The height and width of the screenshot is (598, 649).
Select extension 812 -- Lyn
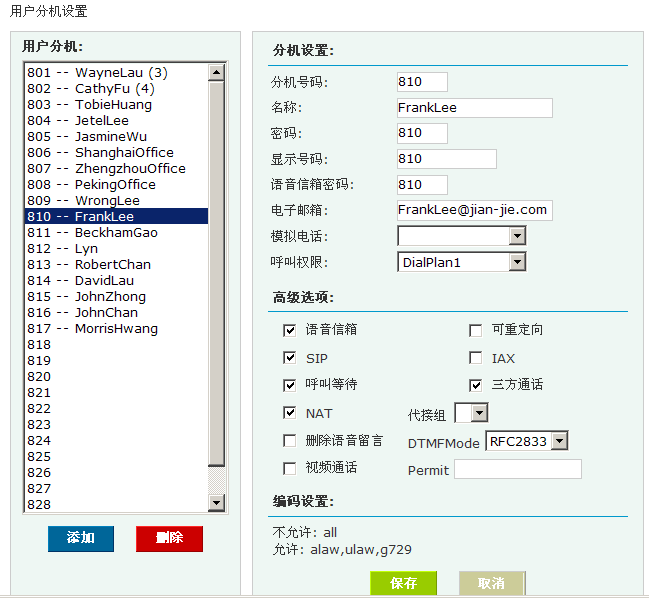click(x=116, y=248)
